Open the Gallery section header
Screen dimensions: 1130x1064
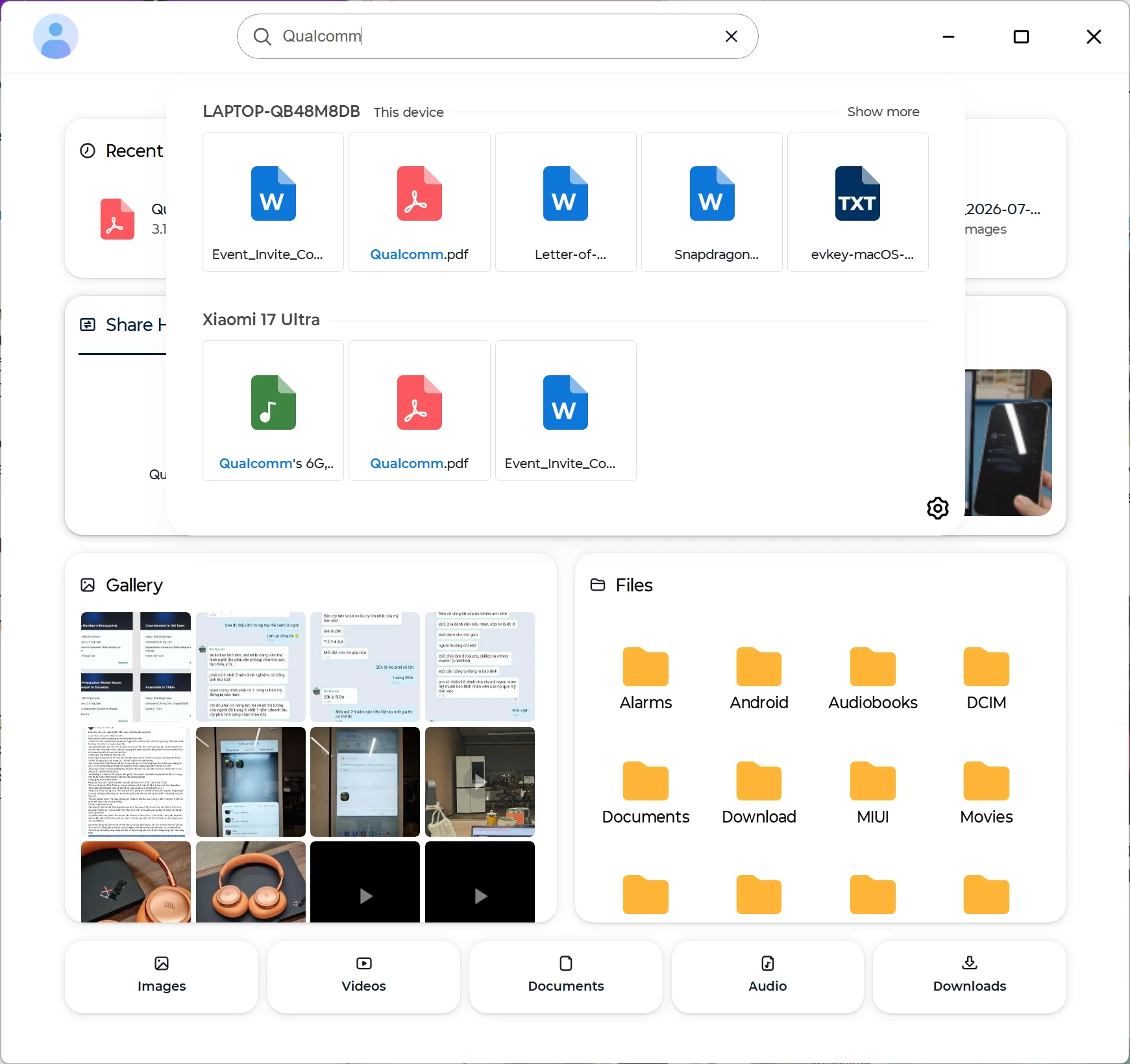(x=121, y=585)
